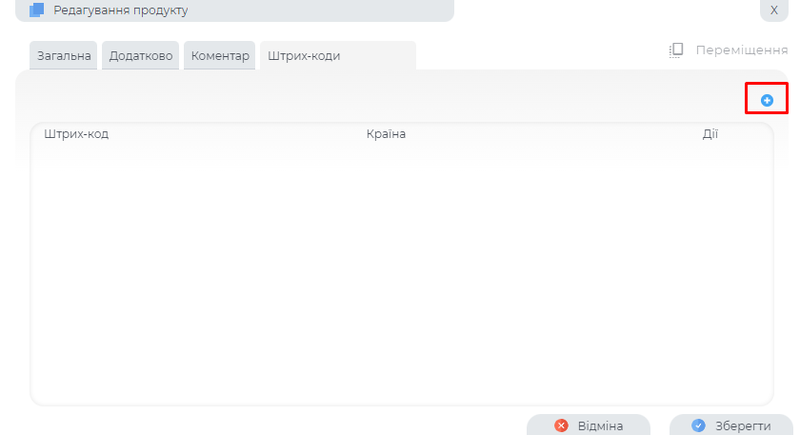Close the dialog with the X button
This screenshot has height=435, width=800.
773,10
